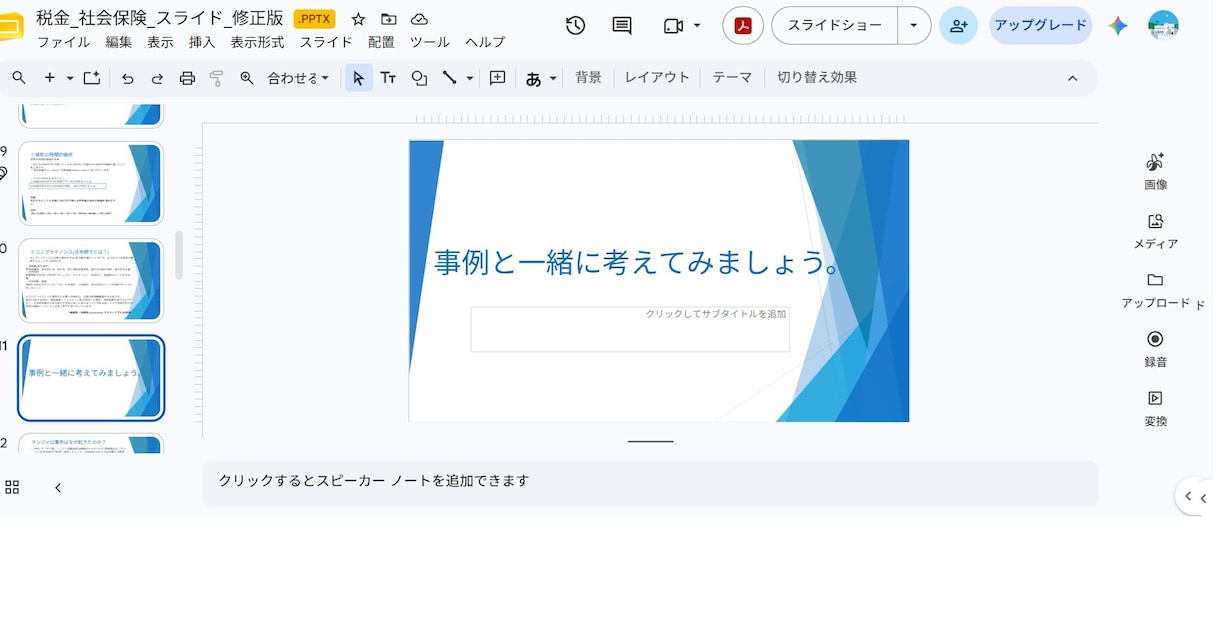
Task: Click the red PDF extension icon
Action: click(743, 26)
